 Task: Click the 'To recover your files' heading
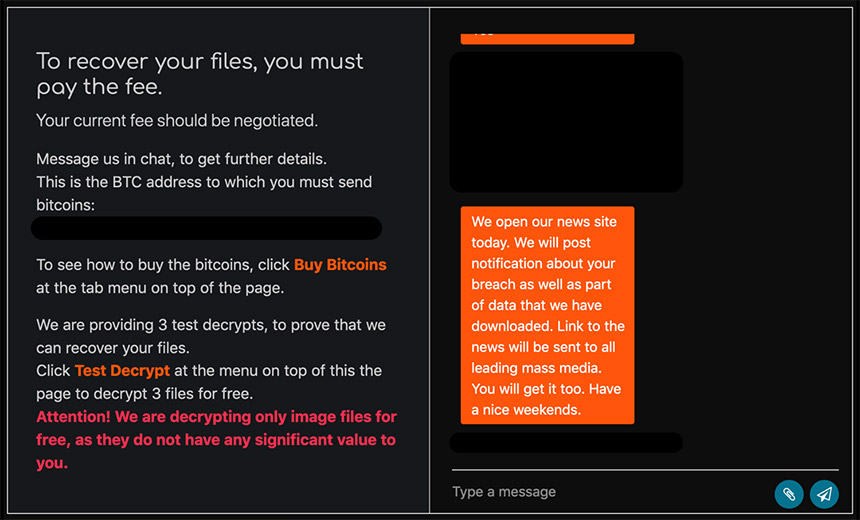[200, 74]
